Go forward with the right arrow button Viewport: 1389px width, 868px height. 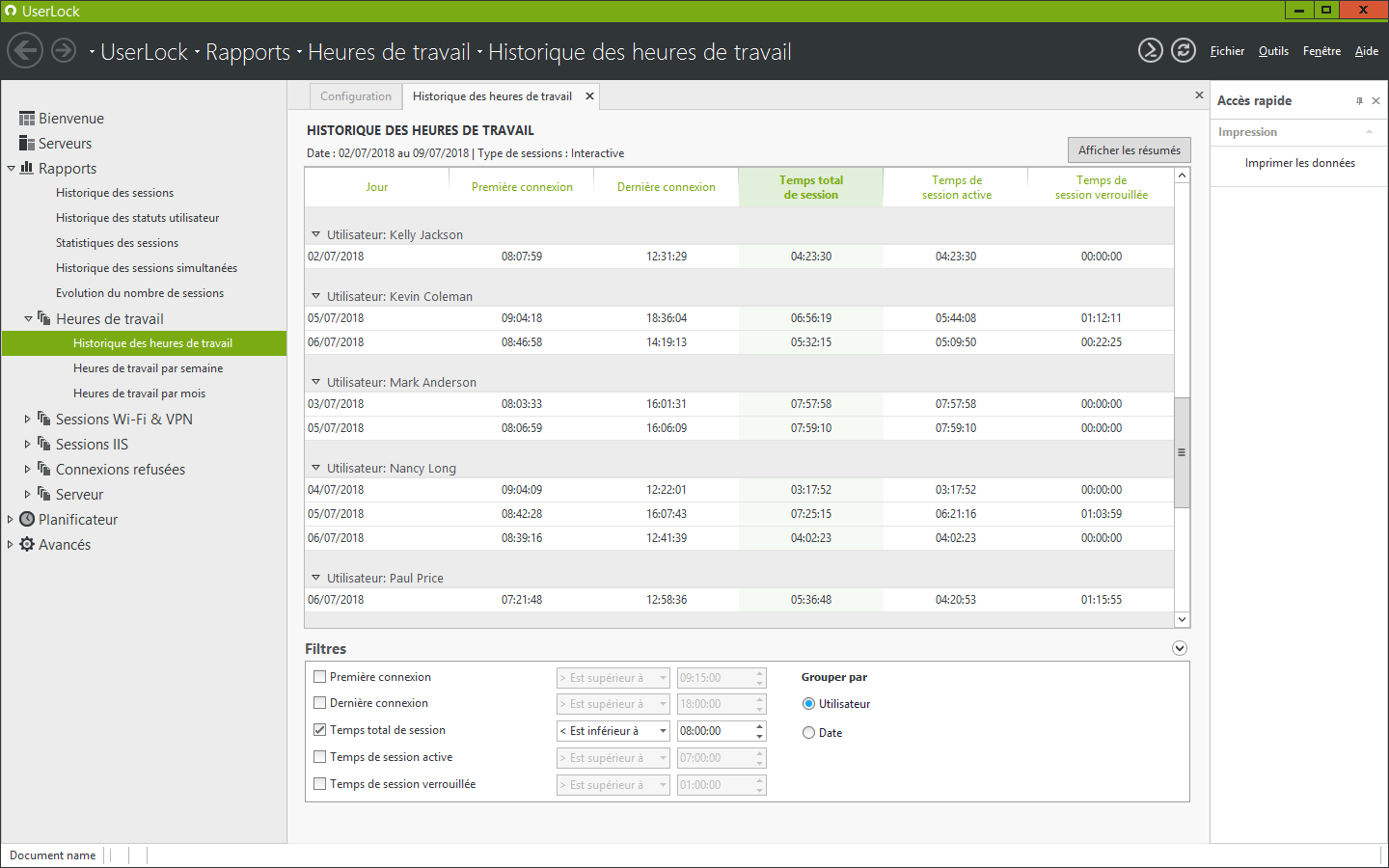(x=64, y=50)
